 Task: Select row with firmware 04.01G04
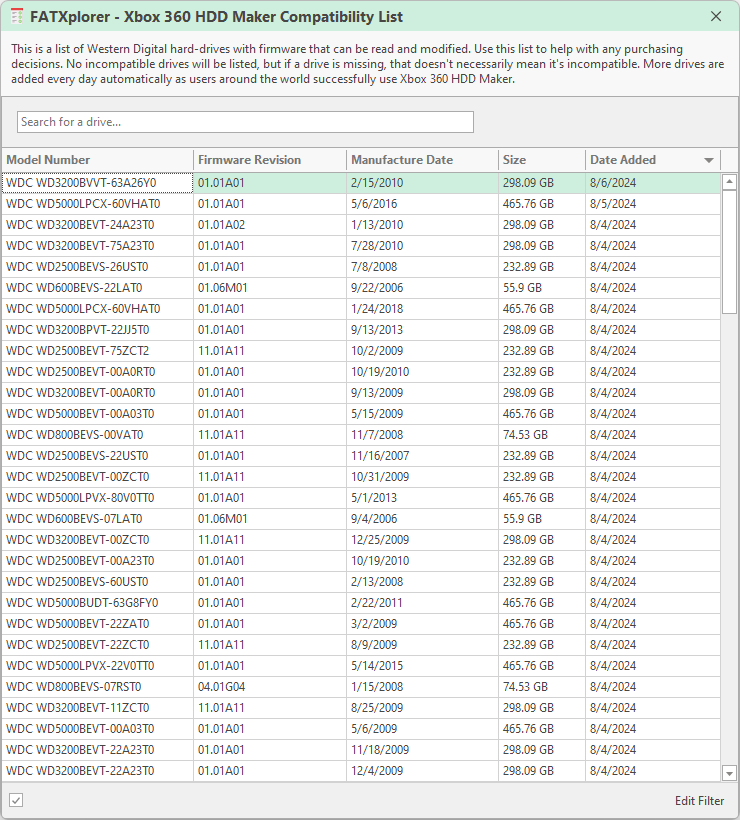coord(221,687)
